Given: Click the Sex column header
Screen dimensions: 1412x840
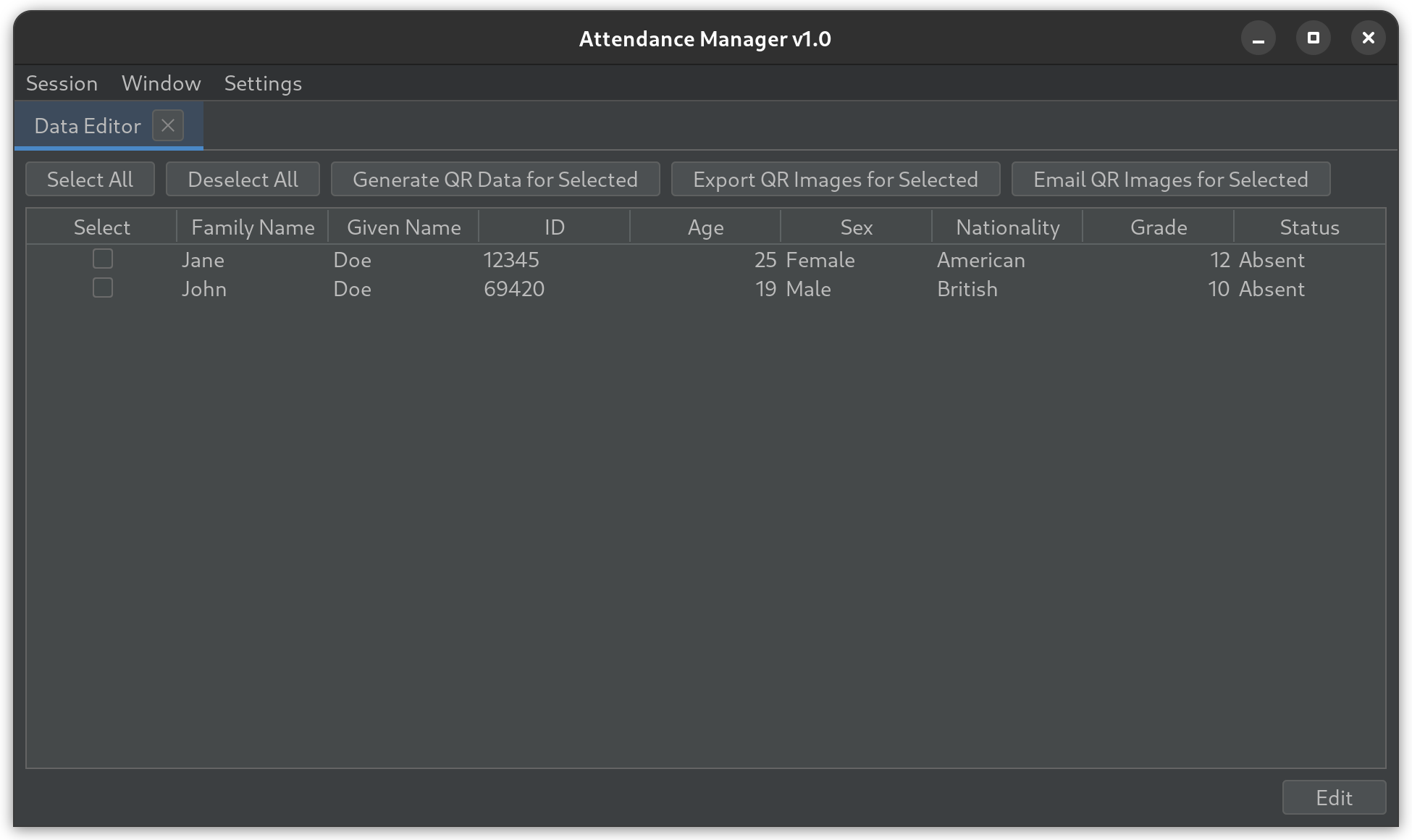Looking at the screenshot, I should click(857, 227).
